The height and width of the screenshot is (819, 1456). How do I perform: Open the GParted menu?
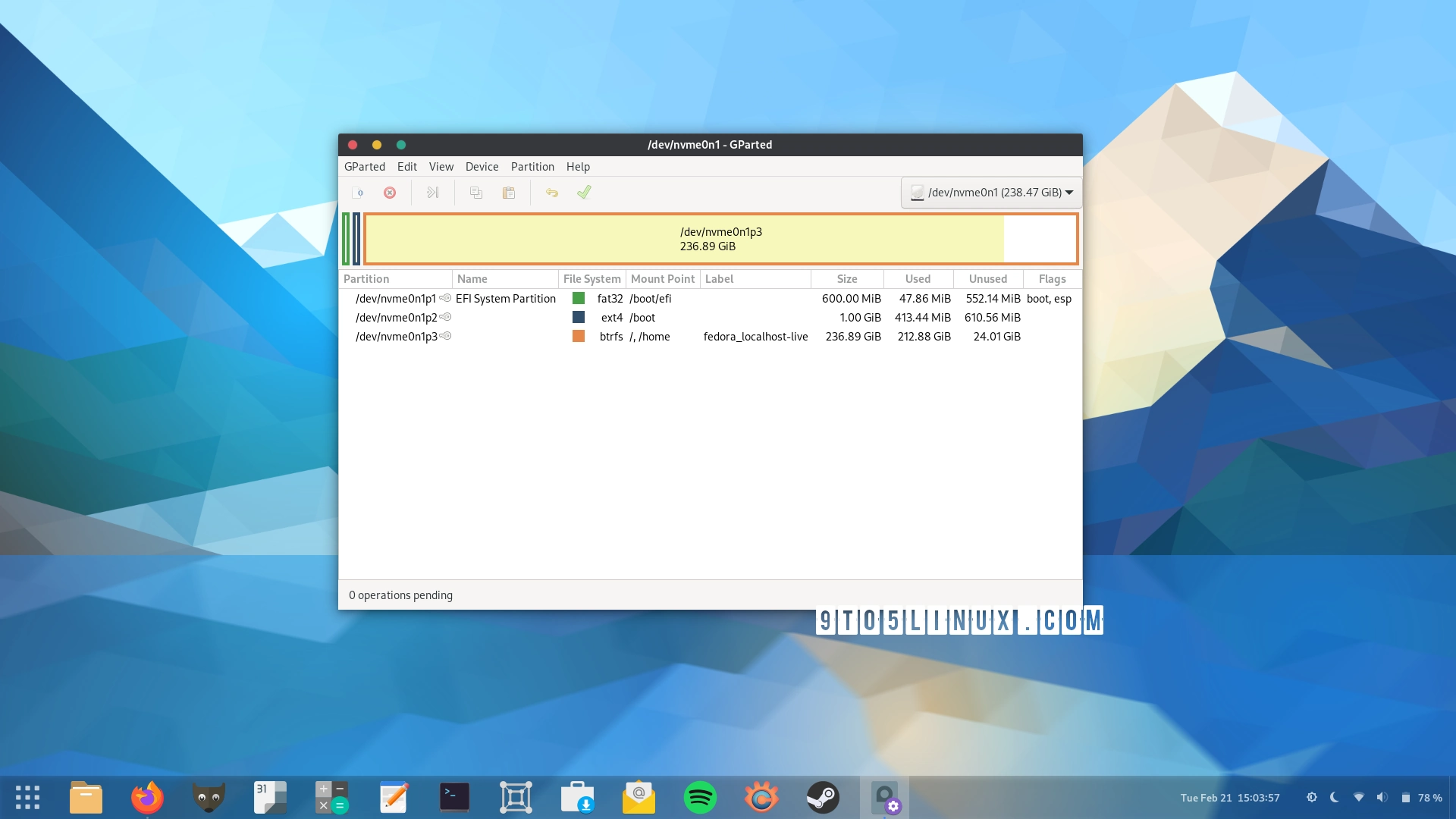pyautogui.click(x=365, y=167)
